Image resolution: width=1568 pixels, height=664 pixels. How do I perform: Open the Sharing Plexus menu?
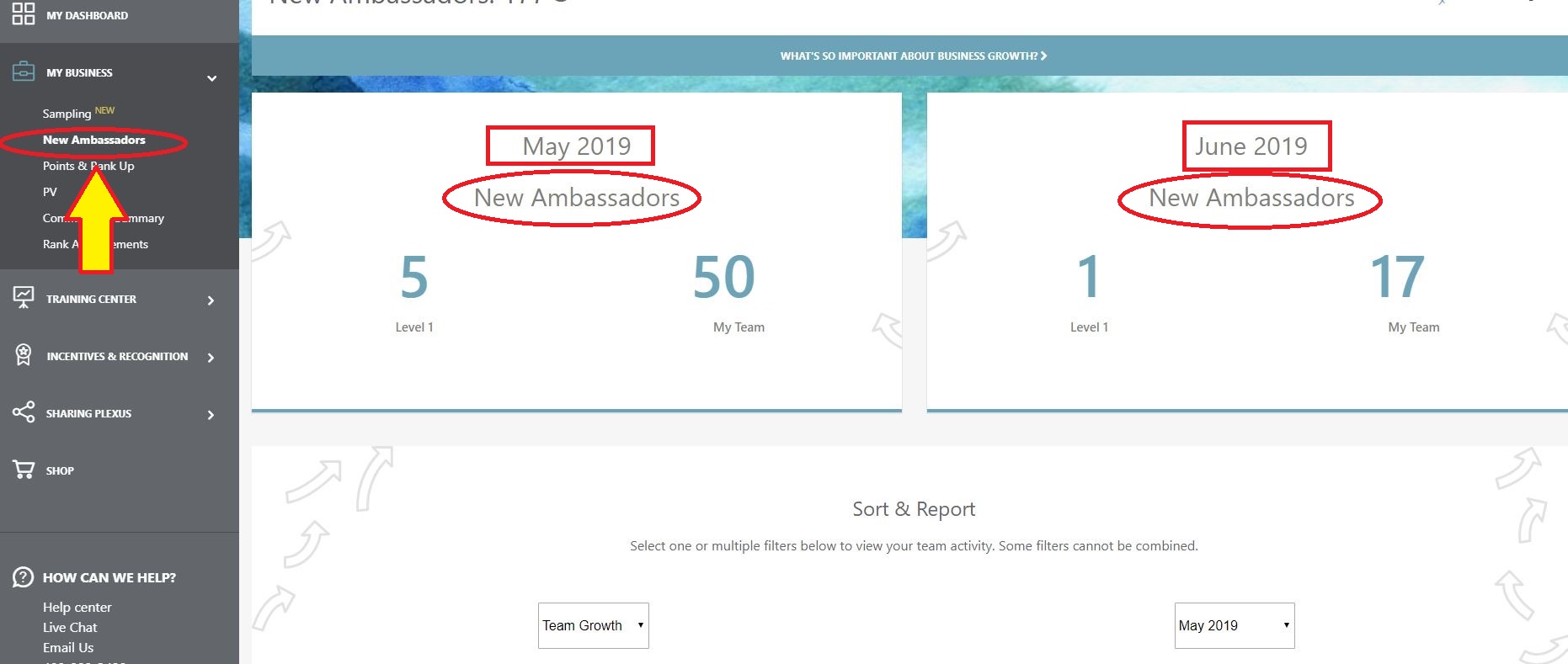click(x=88, y=413)
